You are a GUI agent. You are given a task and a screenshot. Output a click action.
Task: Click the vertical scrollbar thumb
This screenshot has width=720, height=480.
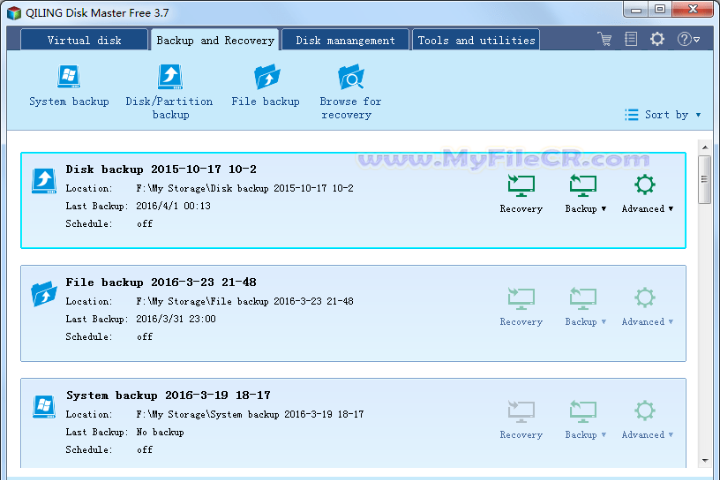point(705,180)
